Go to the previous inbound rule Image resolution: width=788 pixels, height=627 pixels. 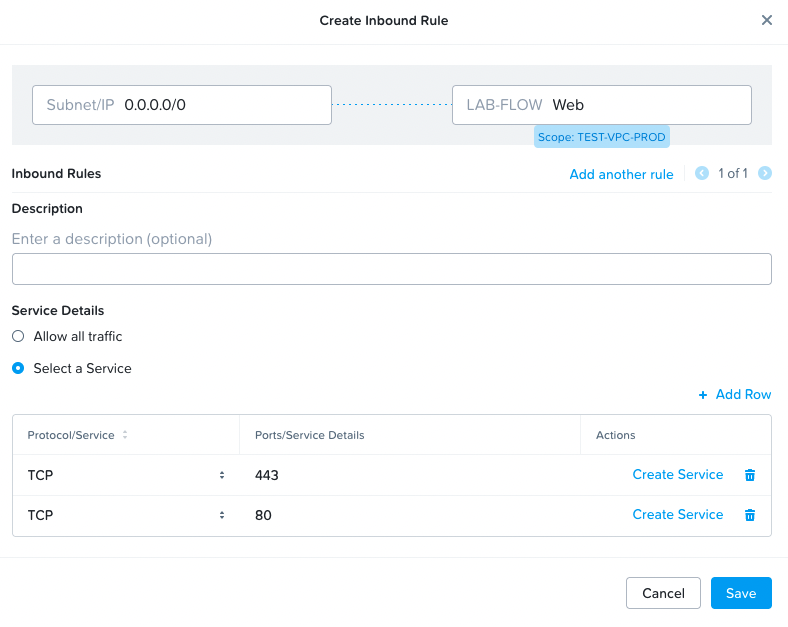click(x=702, y=174)
